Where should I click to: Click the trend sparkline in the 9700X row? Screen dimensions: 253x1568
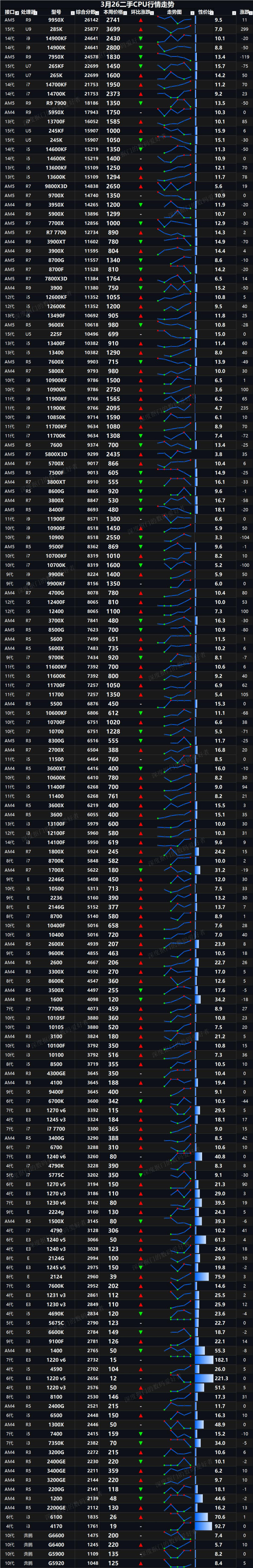174,195
